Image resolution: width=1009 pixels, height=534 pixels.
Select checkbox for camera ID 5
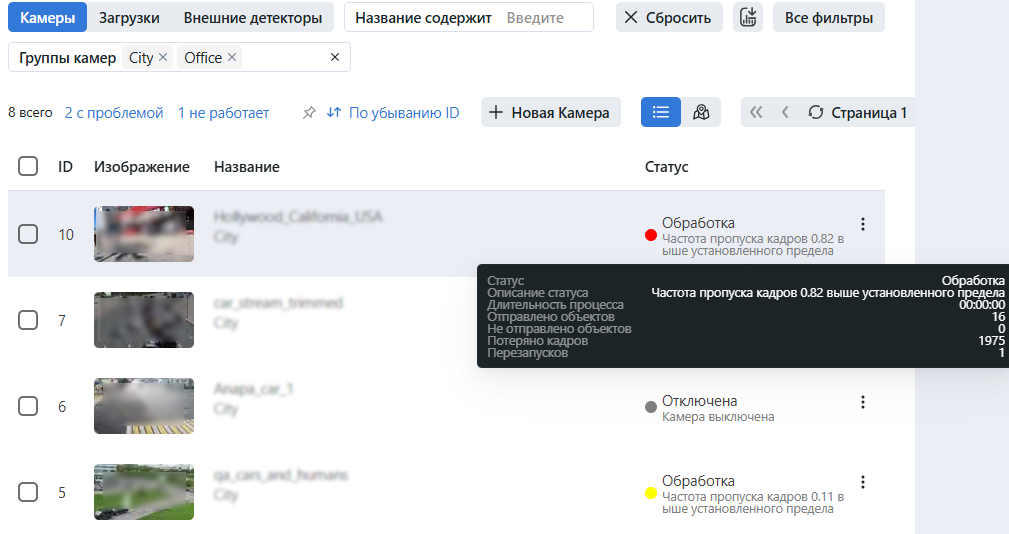tap(28, 491)
